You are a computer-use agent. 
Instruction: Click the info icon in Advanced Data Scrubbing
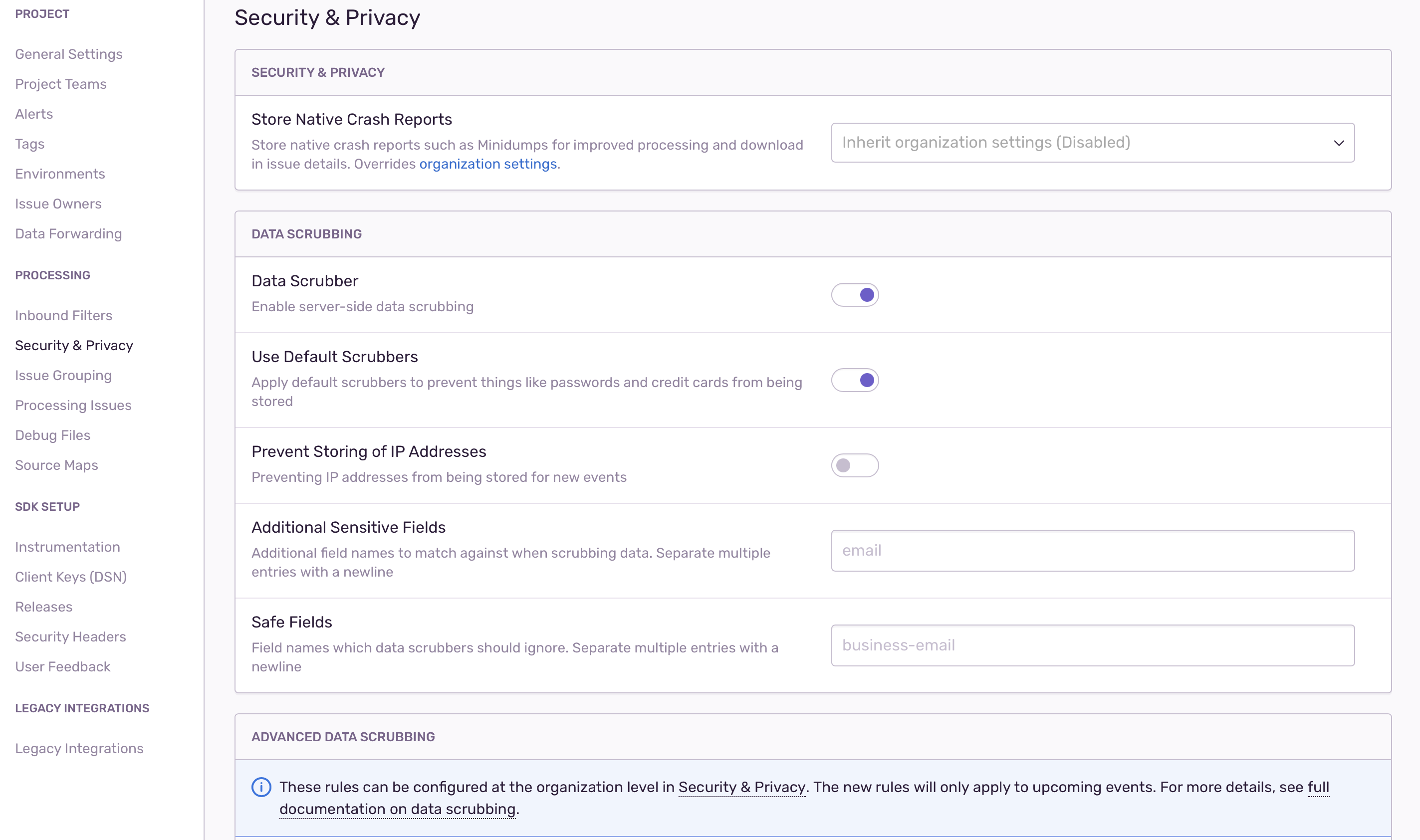click(261, 787)
